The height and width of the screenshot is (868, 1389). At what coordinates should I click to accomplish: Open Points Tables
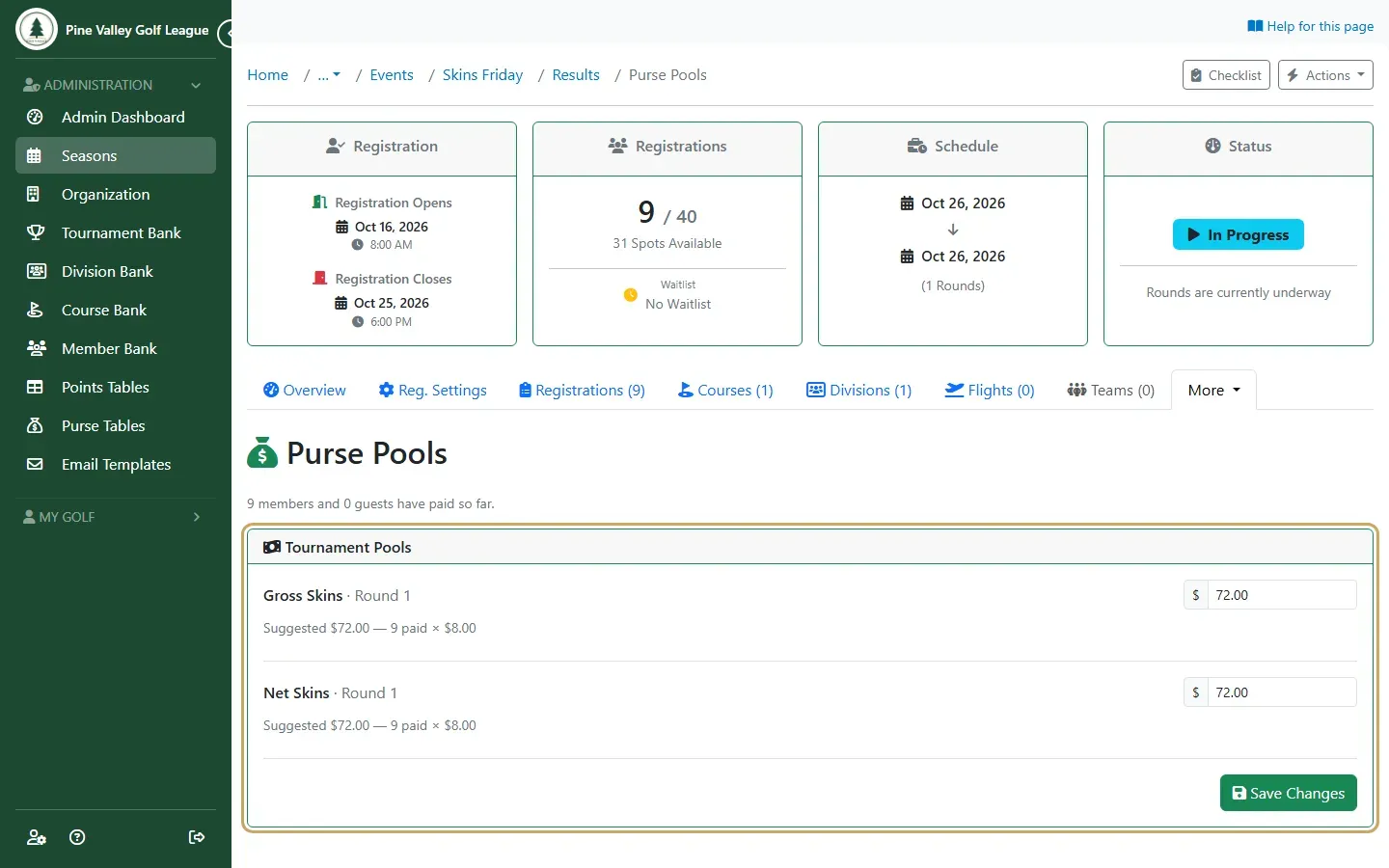116,387
